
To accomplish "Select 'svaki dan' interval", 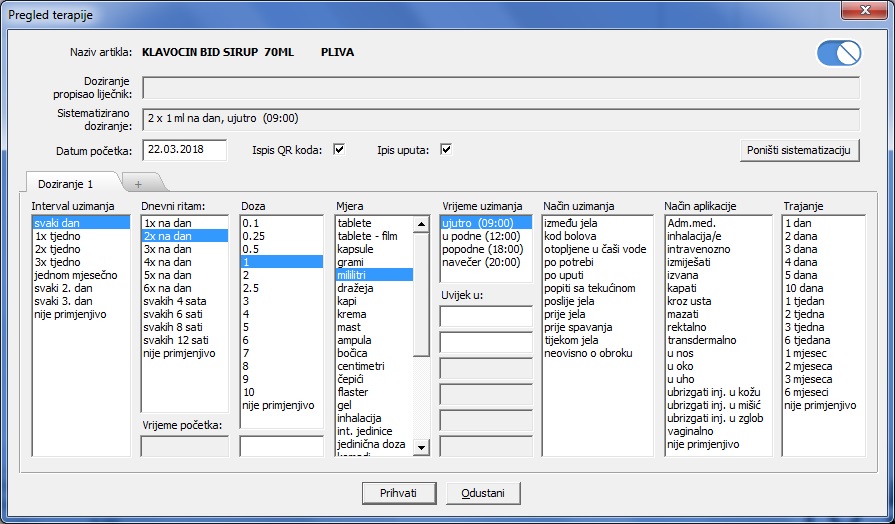I will [x=81, y=223].
